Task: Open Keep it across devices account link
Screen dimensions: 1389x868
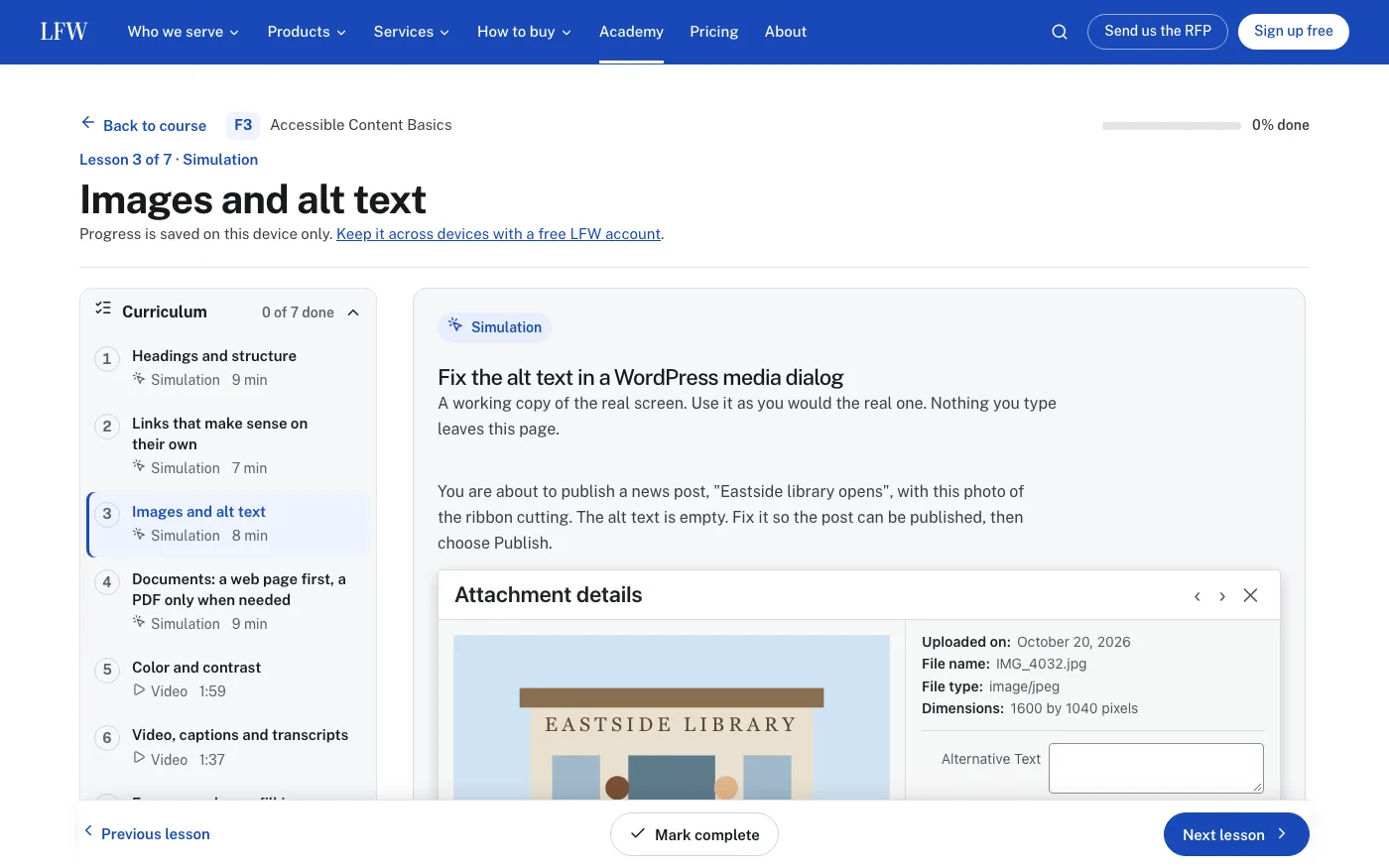Action: click(498, 234)
